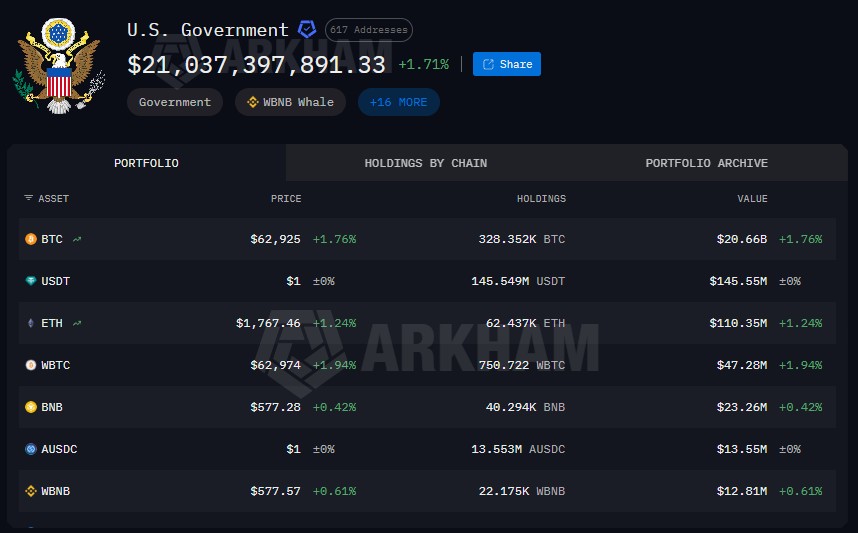Viewport: 858px width, 533px height.
Task: Click the U.S. Government eagle seal logo
Action: point(59,66)
